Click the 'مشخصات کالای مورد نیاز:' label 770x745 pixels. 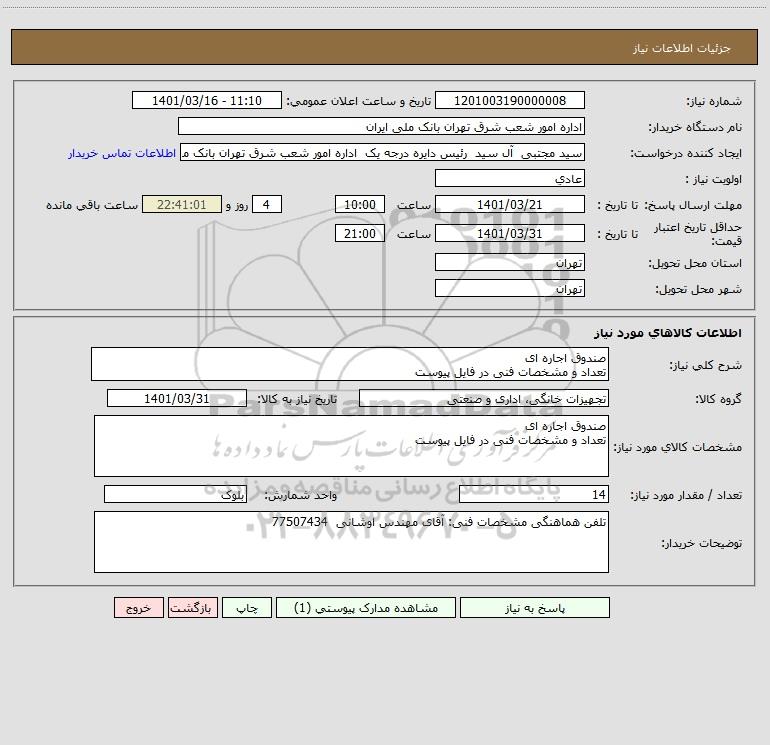click(x=678, y=447)
